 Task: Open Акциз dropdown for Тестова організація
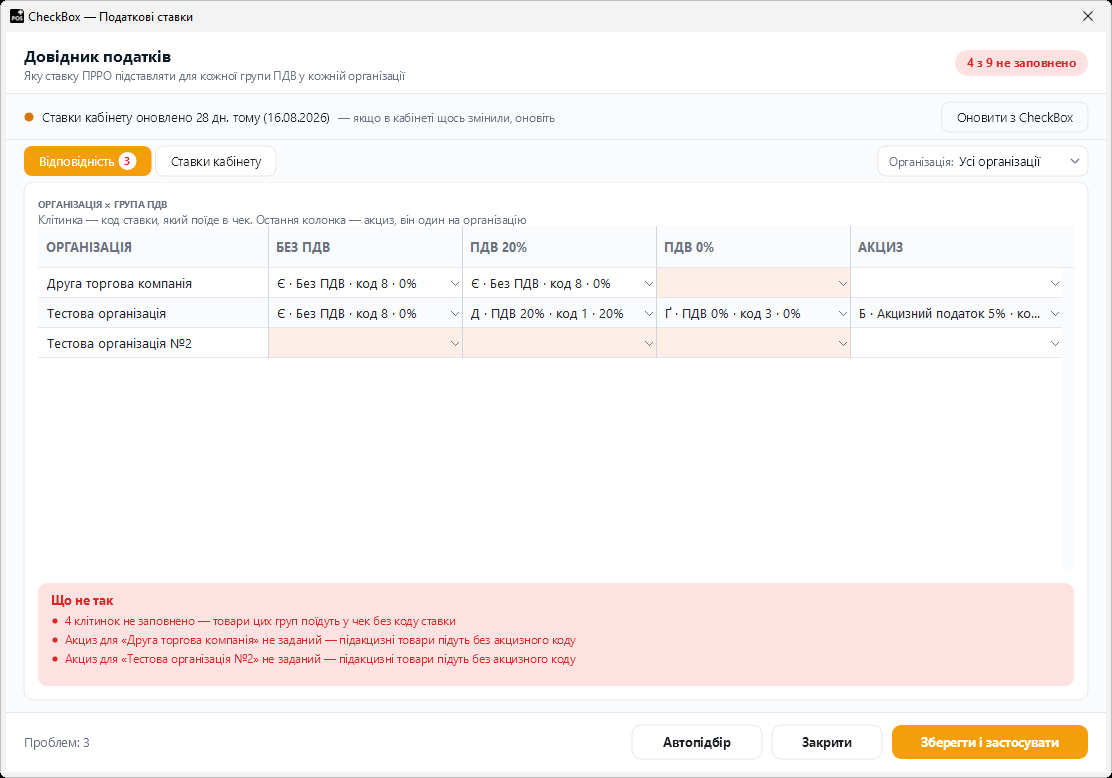click(957, 313)
